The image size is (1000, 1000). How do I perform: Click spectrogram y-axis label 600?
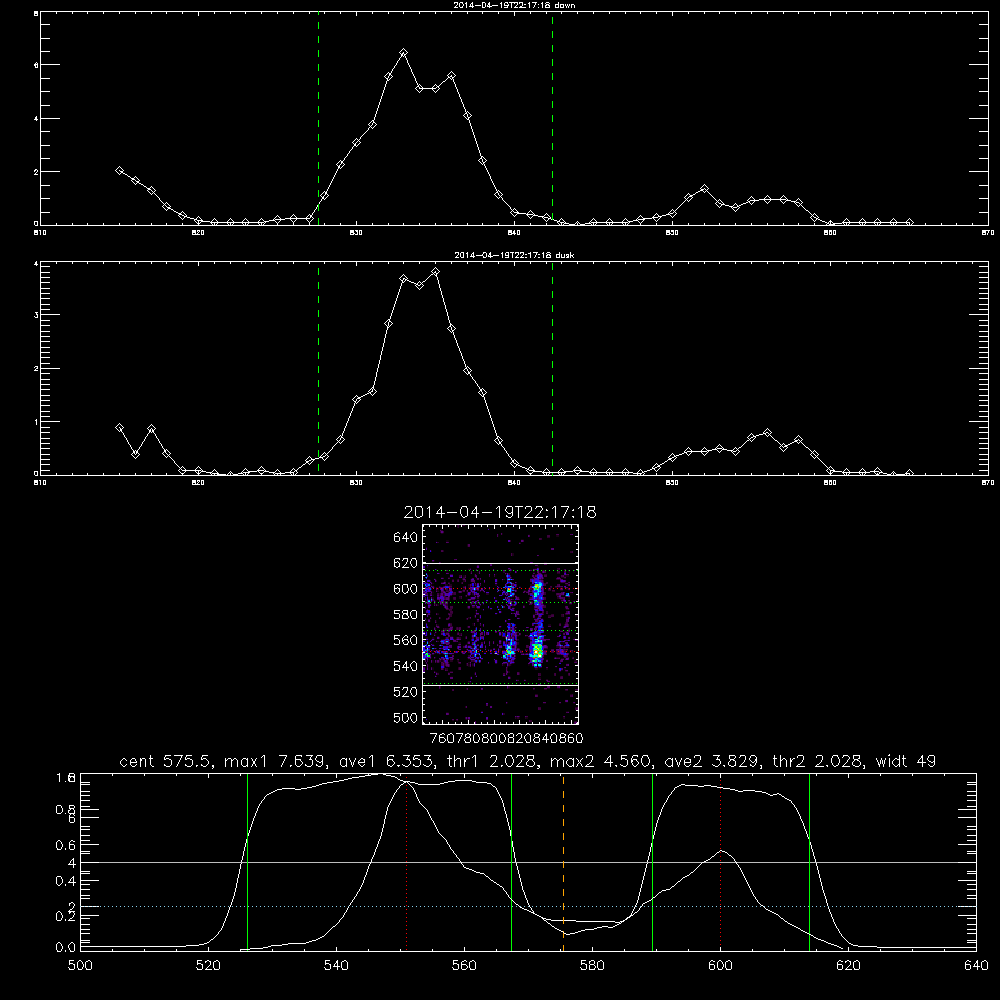(406, 589)
